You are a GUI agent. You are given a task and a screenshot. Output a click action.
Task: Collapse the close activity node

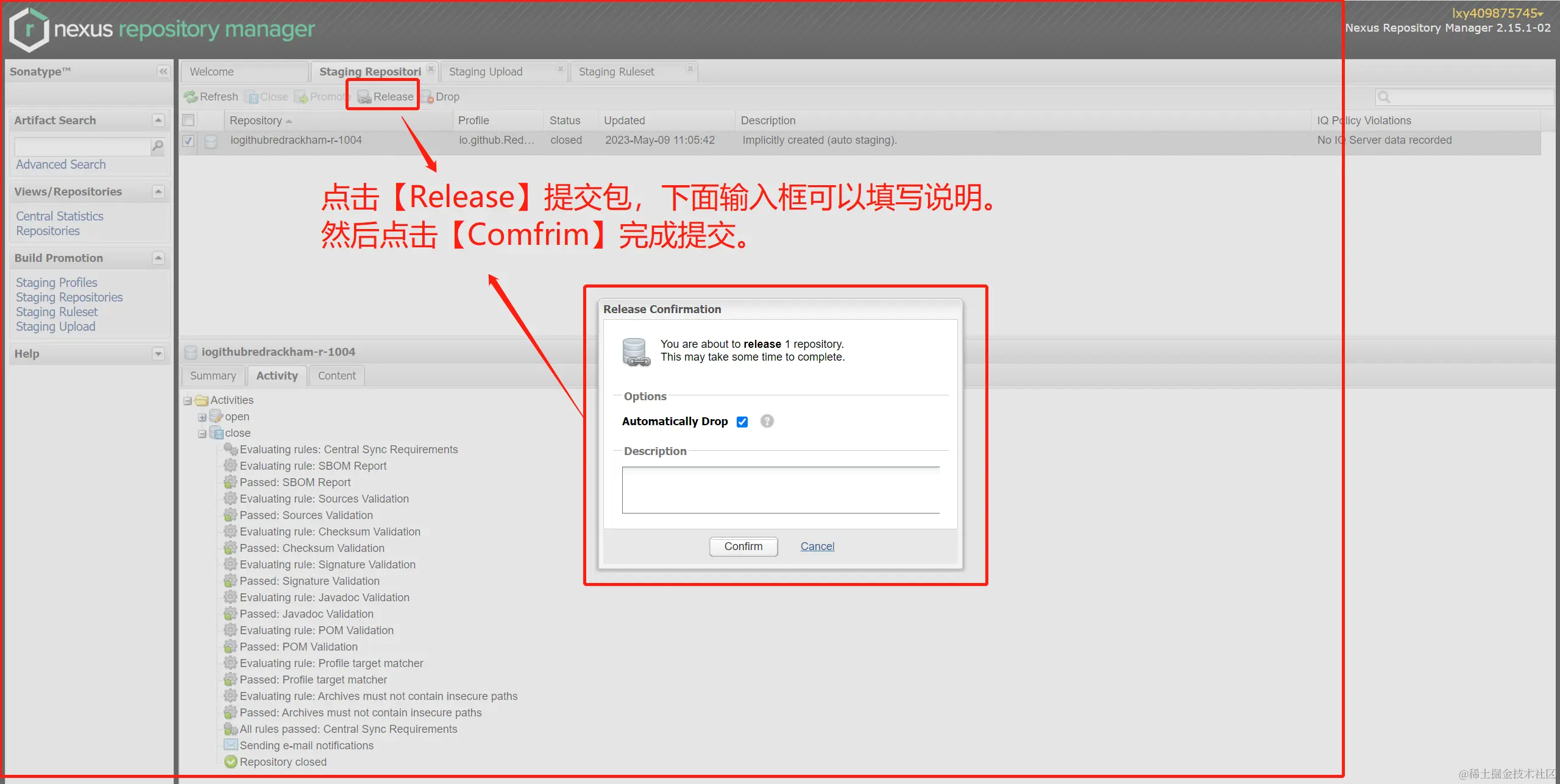pyautogui.click(x=202, y=434)
